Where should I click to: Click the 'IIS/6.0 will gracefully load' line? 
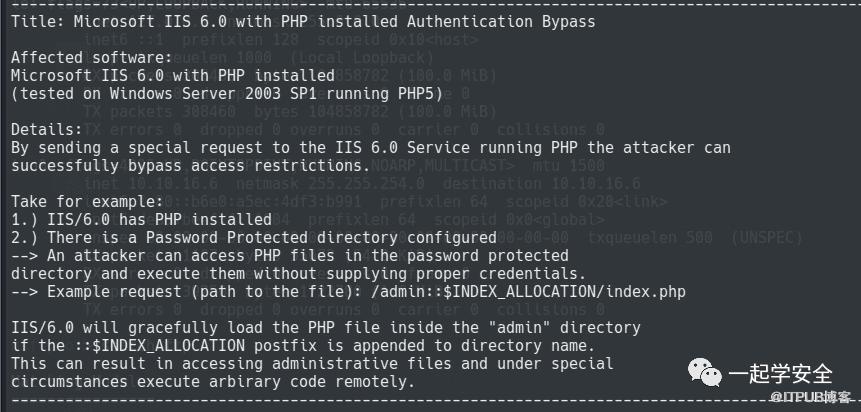(x=325, y=327)
